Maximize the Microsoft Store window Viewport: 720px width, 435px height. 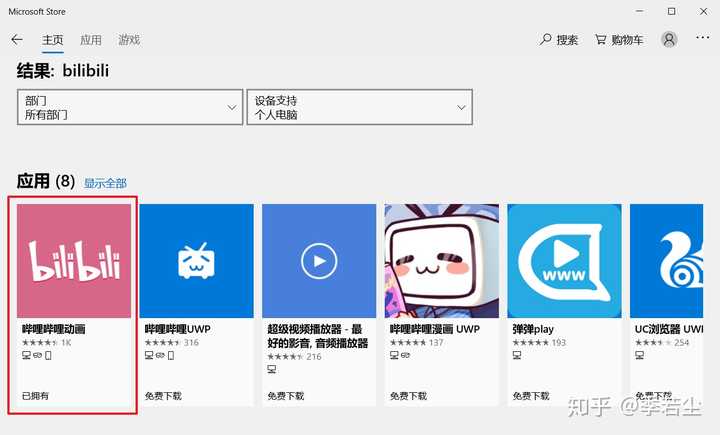671,11
